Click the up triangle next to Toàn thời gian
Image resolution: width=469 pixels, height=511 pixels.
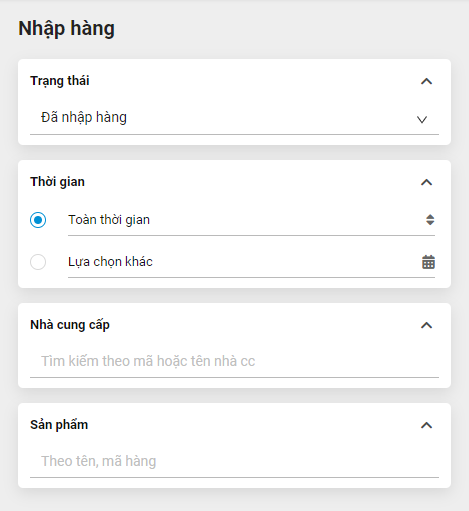click(430, 216)
